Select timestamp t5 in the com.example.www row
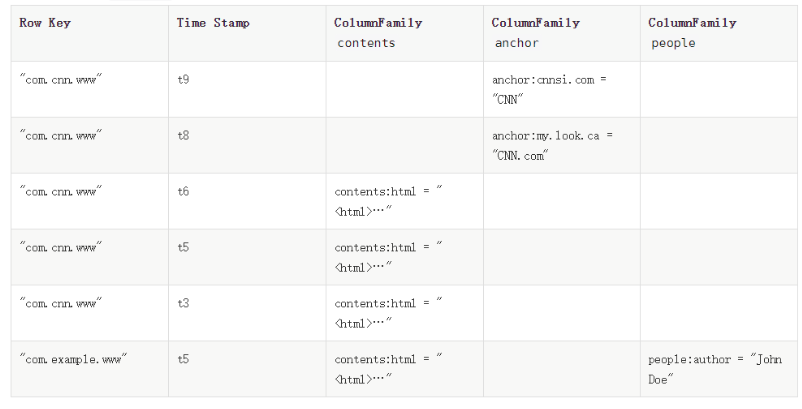Image resolution: width=802 pixels, height=409 pixels. 247,369
